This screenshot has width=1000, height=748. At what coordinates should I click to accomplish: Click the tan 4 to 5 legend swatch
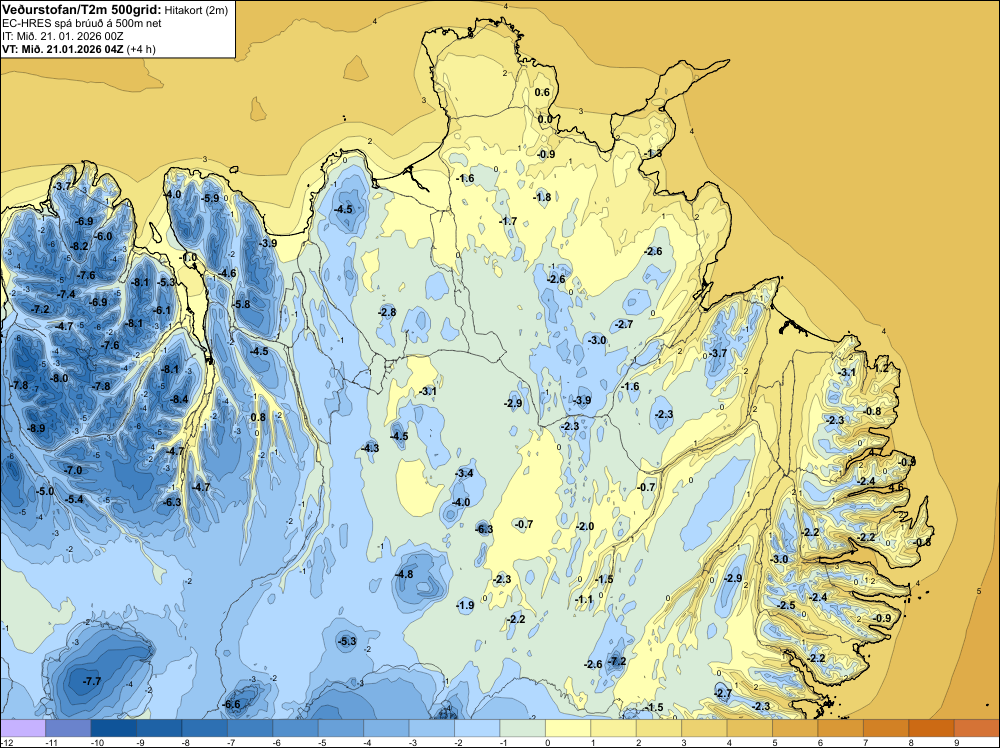coord(750,728)
